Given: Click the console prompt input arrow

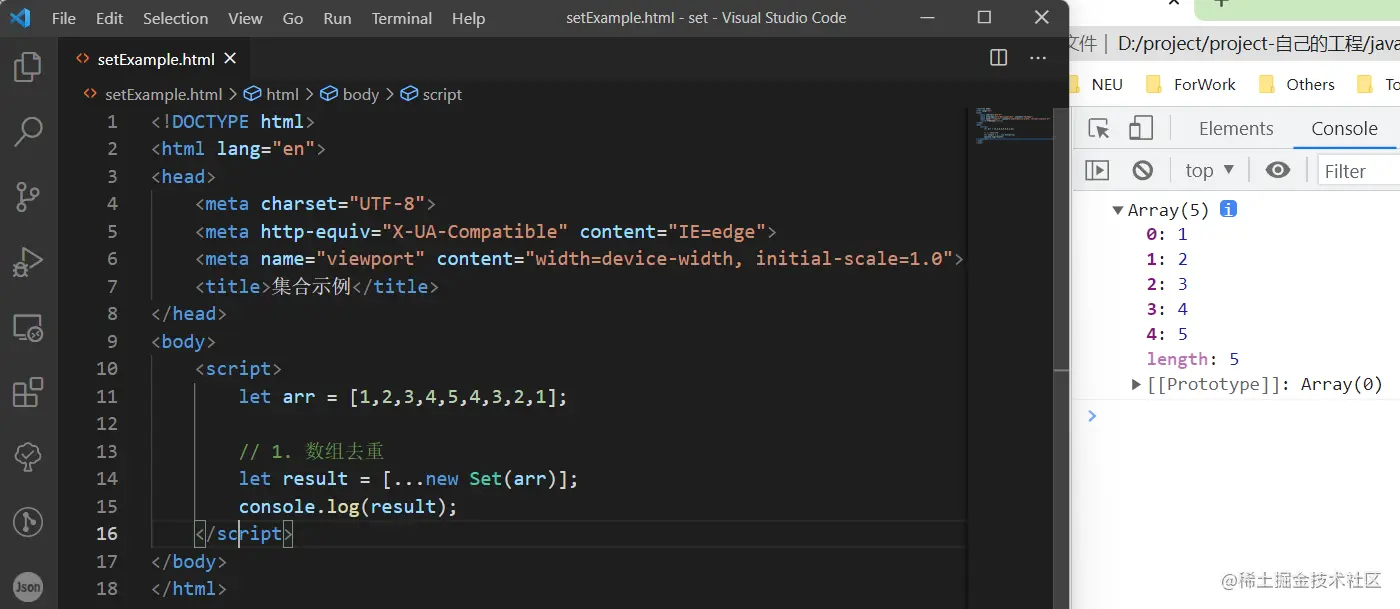Looking at the screenshot, I should [1092, 415].
